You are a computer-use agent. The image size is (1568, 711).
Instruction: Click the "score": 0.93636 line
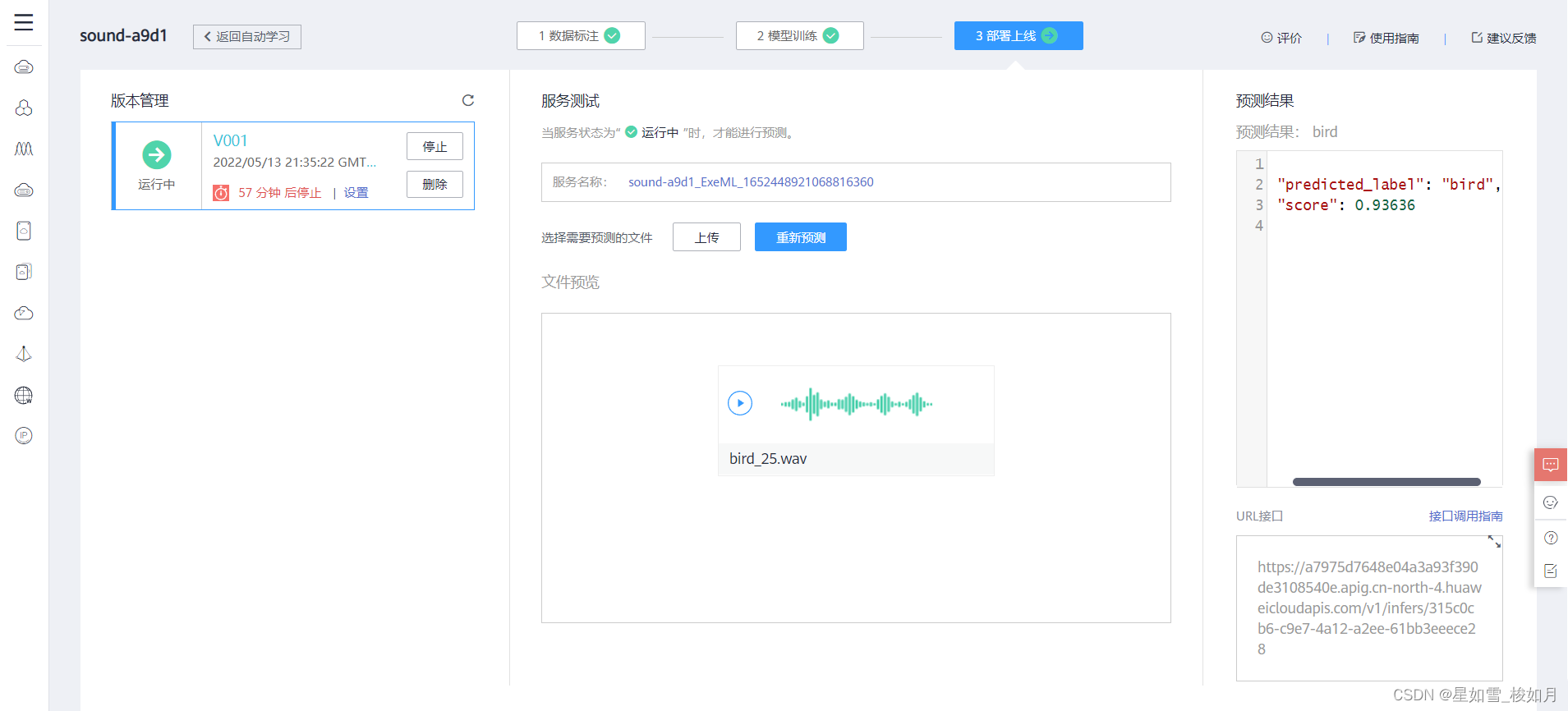1346,205
